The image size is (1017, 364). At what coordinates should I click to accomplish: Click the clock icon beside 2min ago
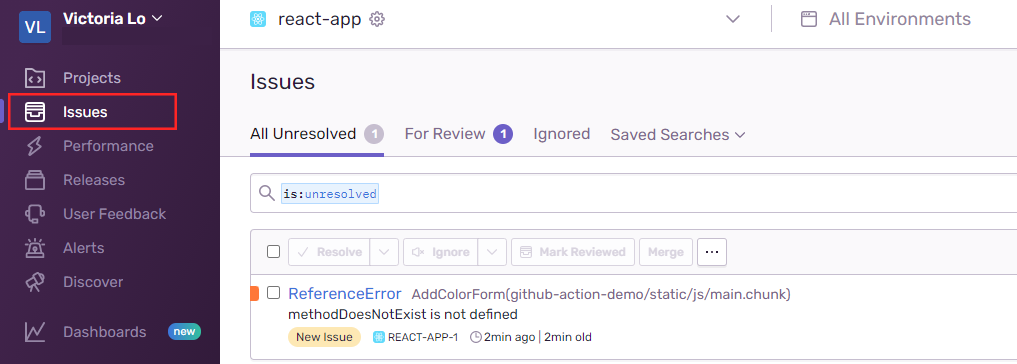[475, 337]
